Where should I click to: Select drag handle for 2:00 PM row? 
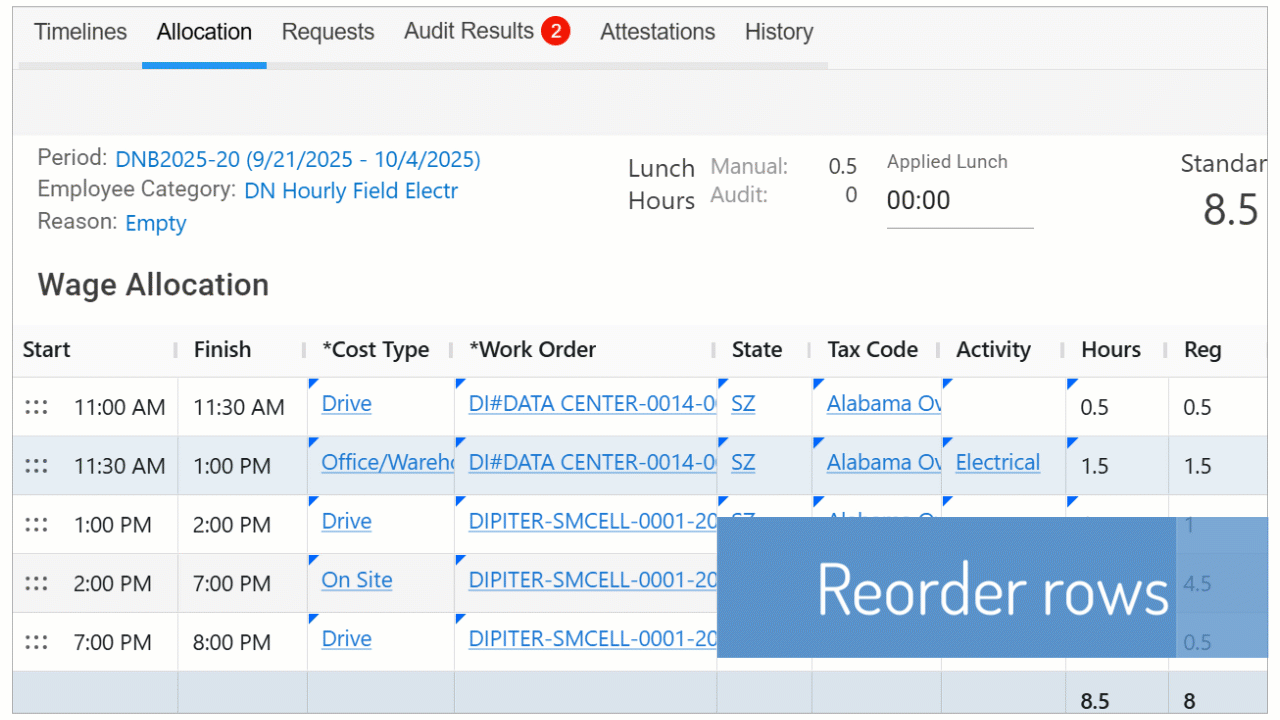point(37,583)
